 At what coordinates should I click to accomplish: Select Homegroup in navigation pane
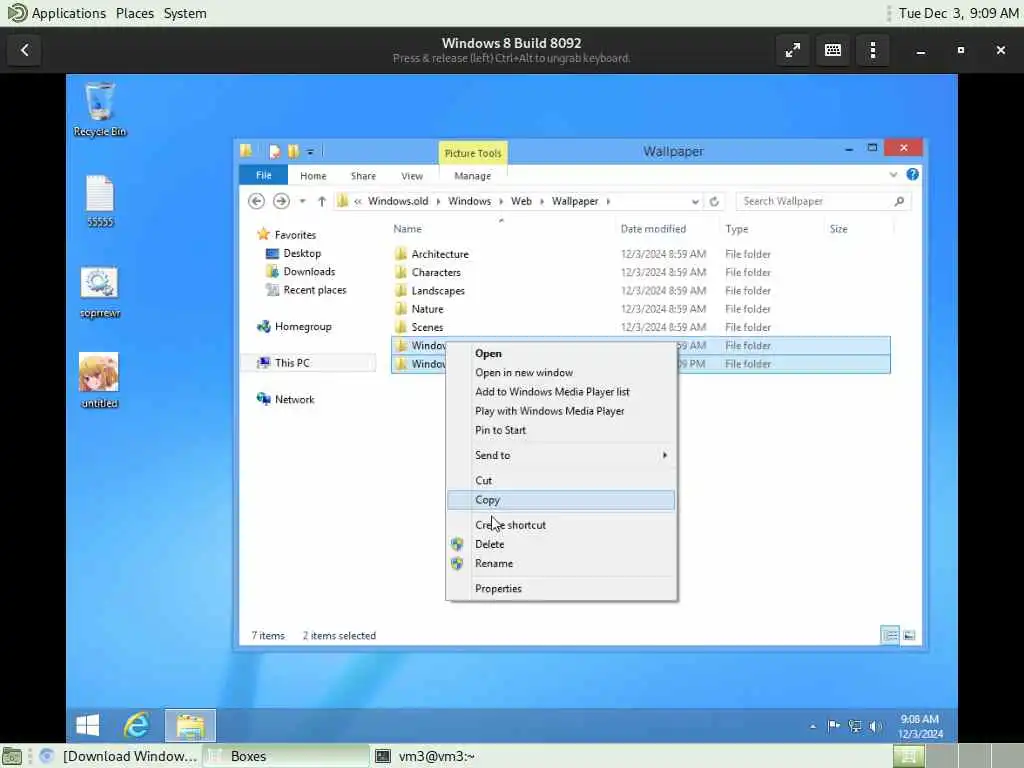[x=295, y=327]
